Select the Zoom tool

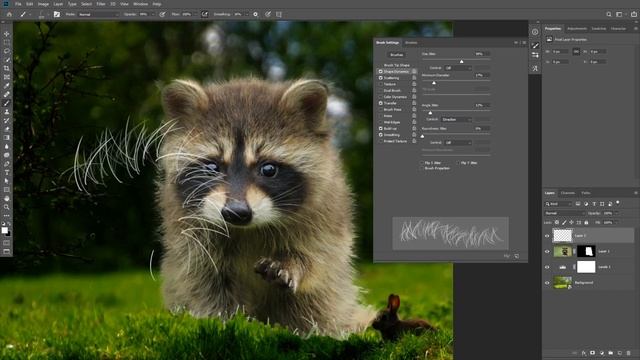(7, 207)
